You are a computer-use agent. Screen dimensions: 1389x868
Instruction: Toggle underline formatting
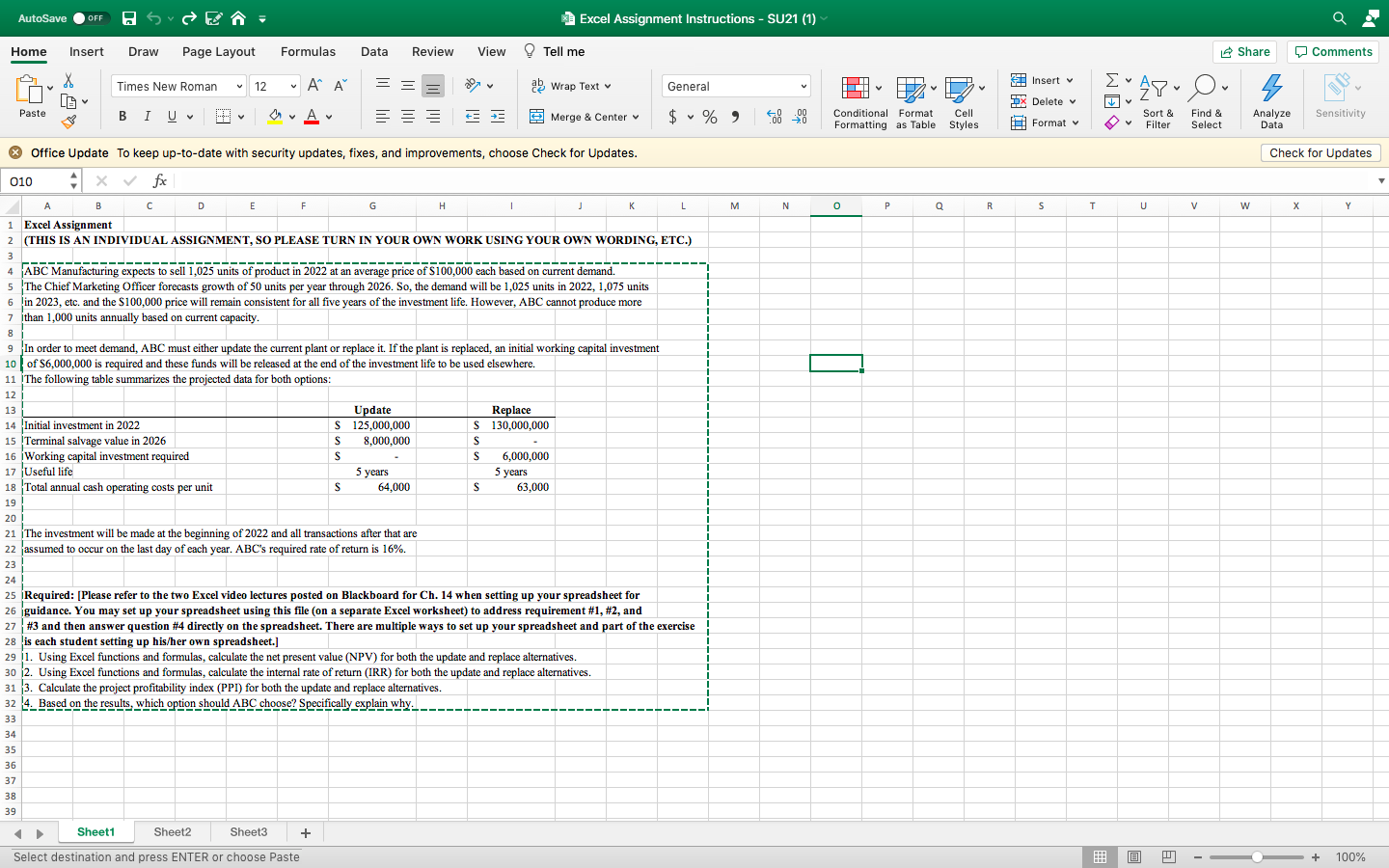pos(171,116)
